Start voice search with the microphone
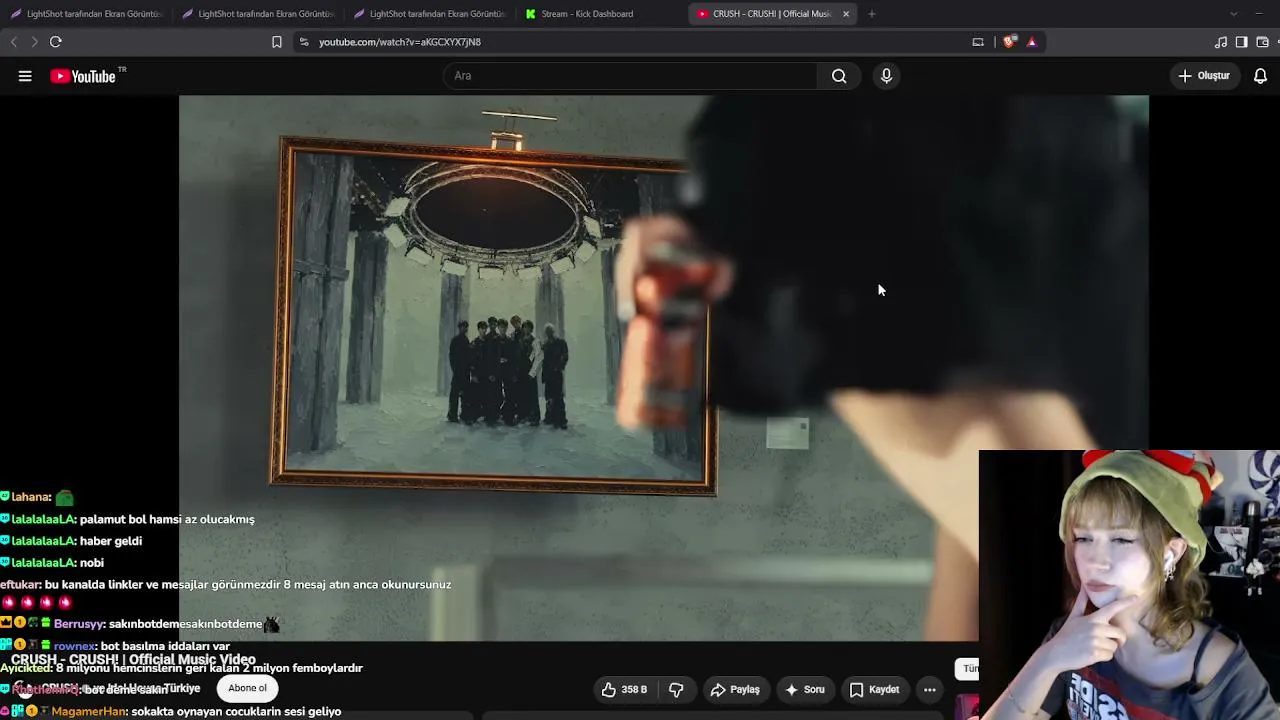 (x=886, y=76)
